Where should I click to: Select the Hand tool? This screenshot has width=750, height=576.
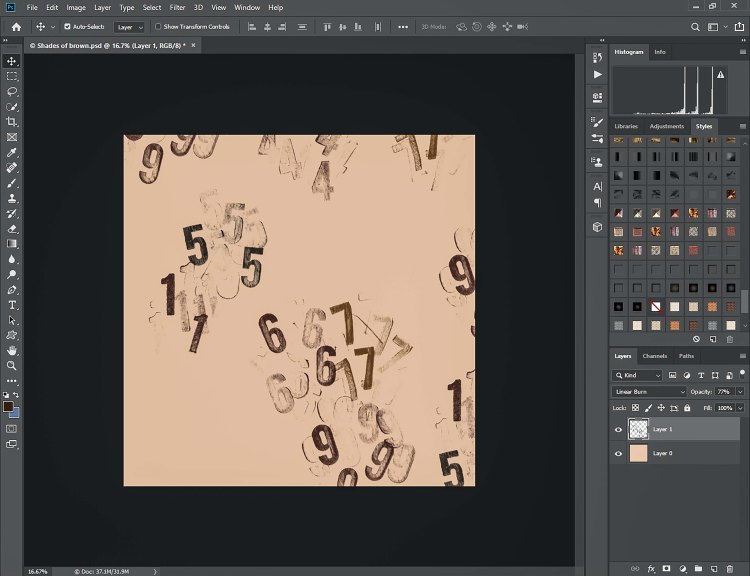point(12,351)
